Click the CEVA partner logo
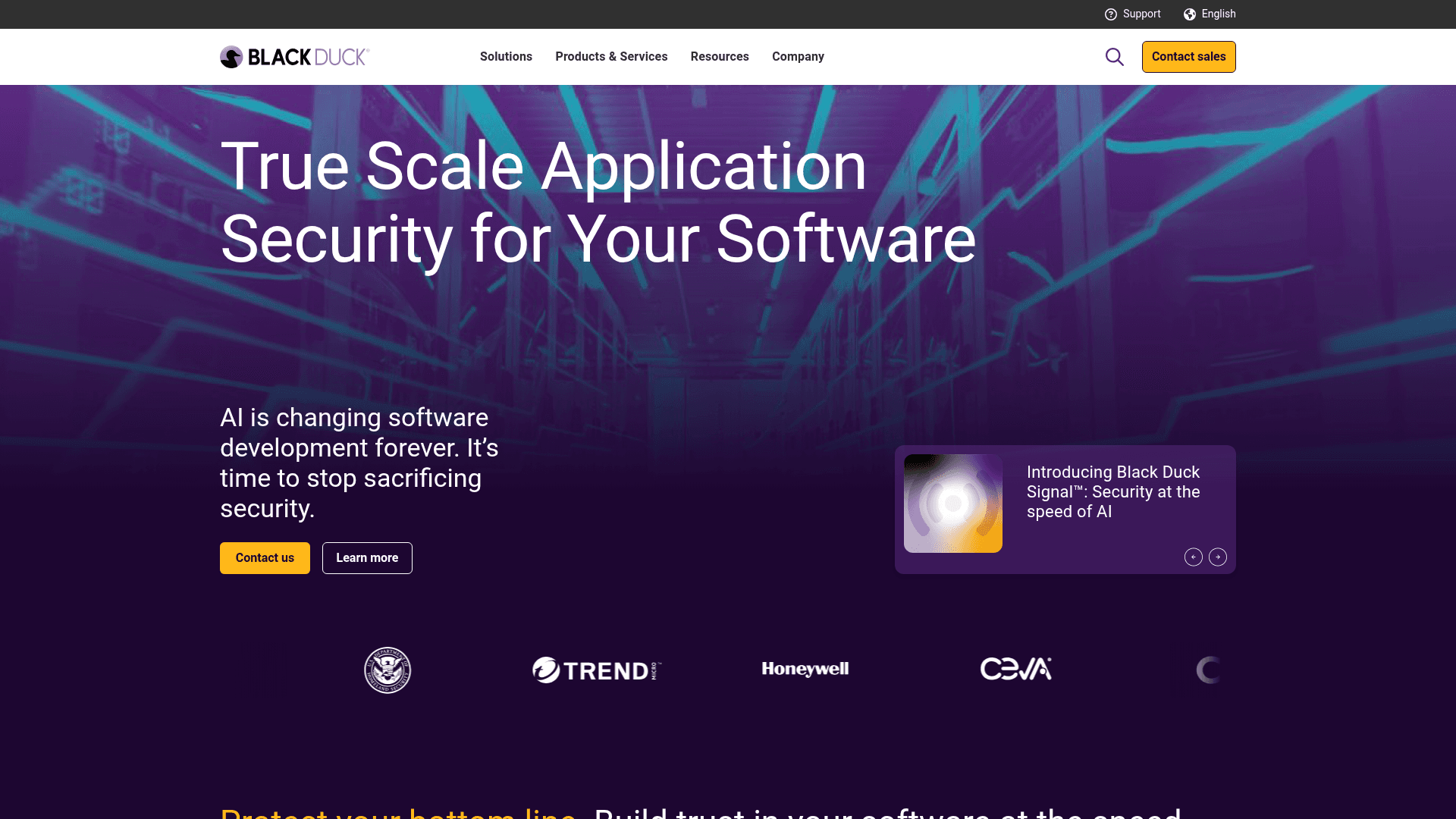 click(x=1016, y=670)
